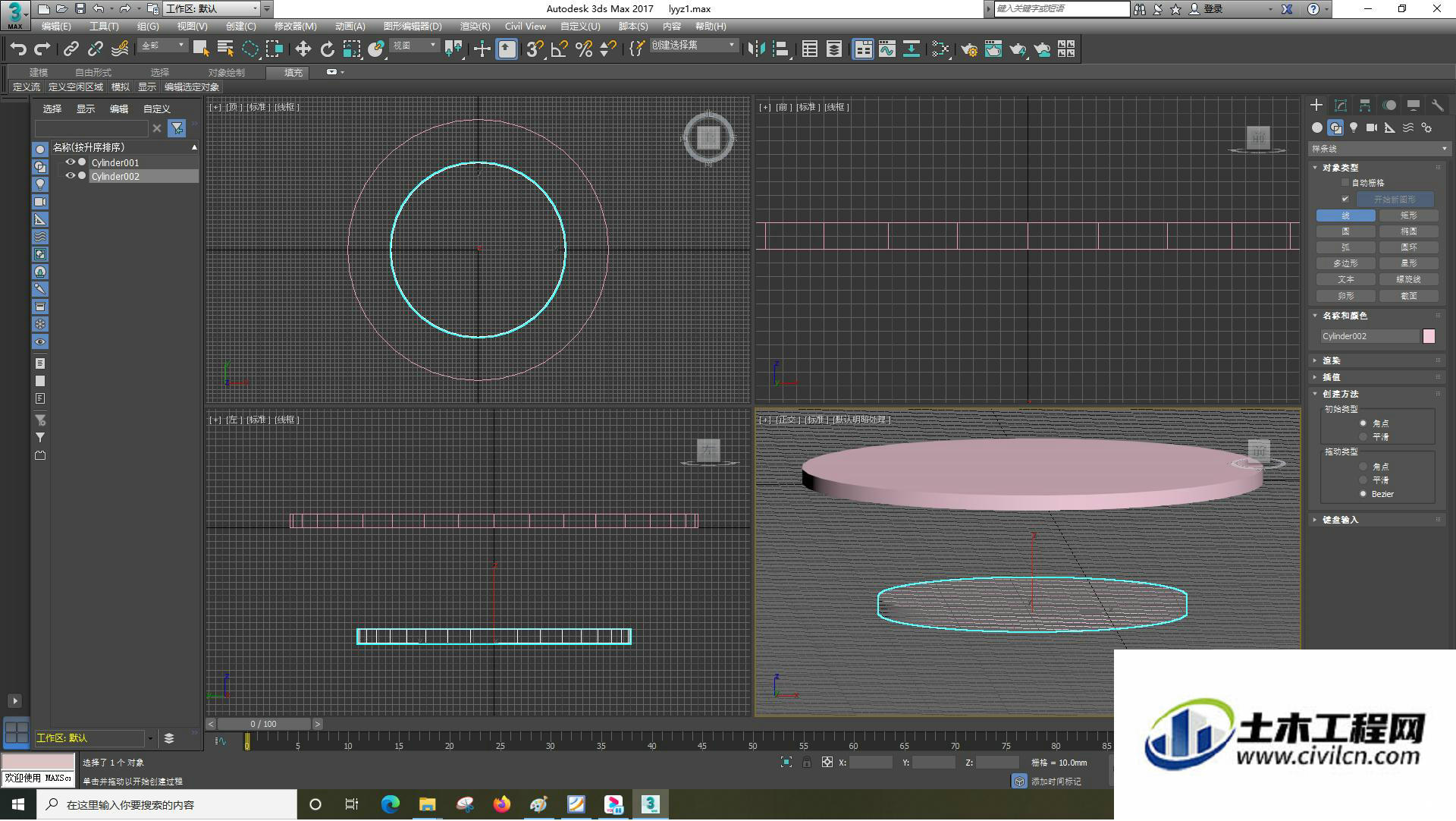Open Select by Name dialog
This screenshot has height=821, width=1456.
pyautogui.click(x=225, y=49)
